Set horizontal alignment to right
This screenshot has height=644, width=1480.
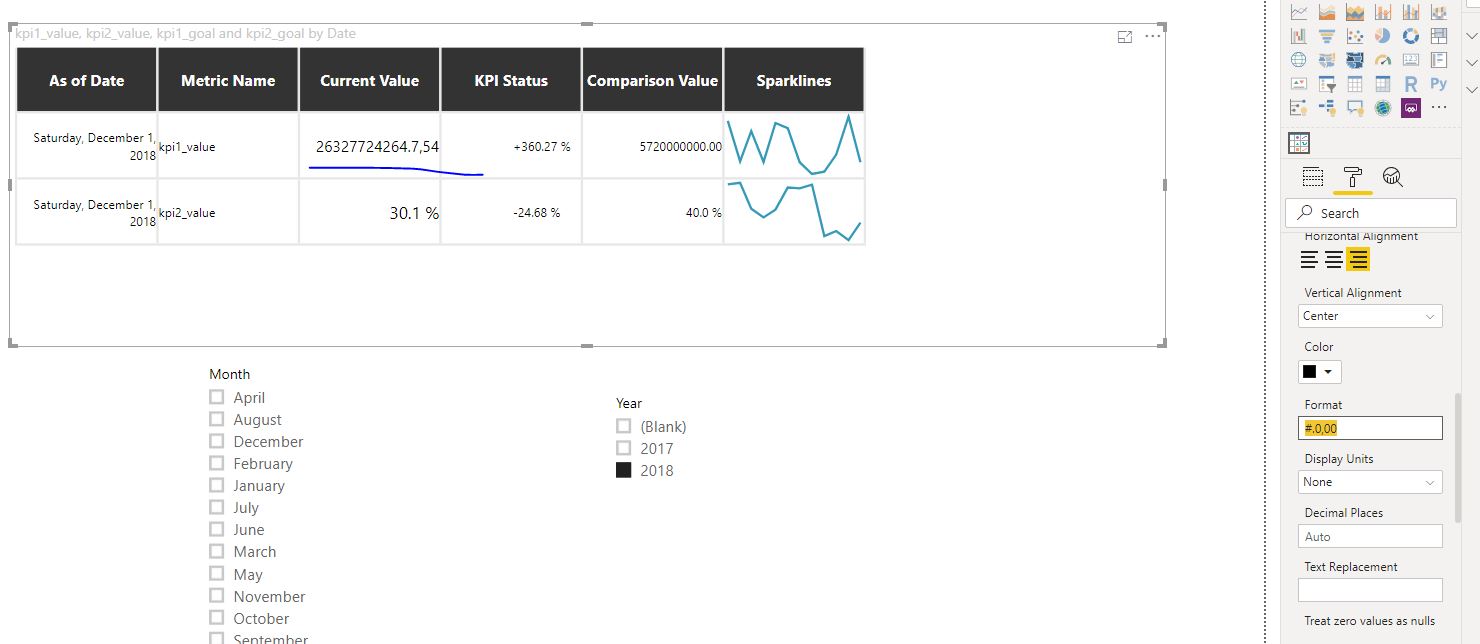click(1357, 260)
